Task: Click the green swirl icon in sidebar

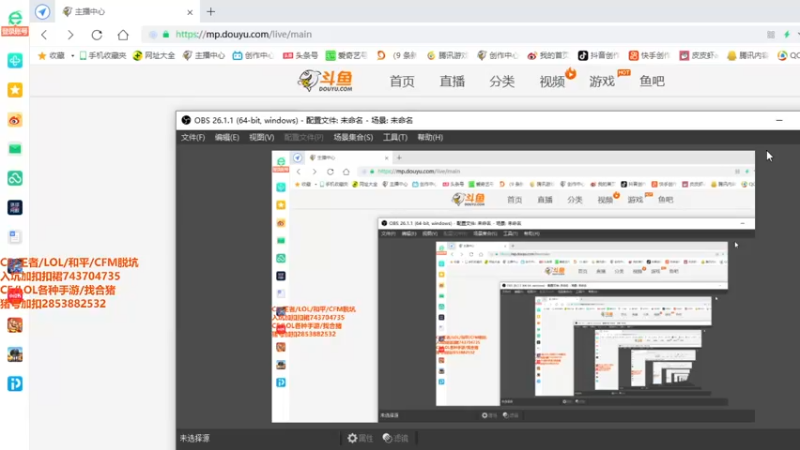Action: pyautogui.click(x=15, y=178)
